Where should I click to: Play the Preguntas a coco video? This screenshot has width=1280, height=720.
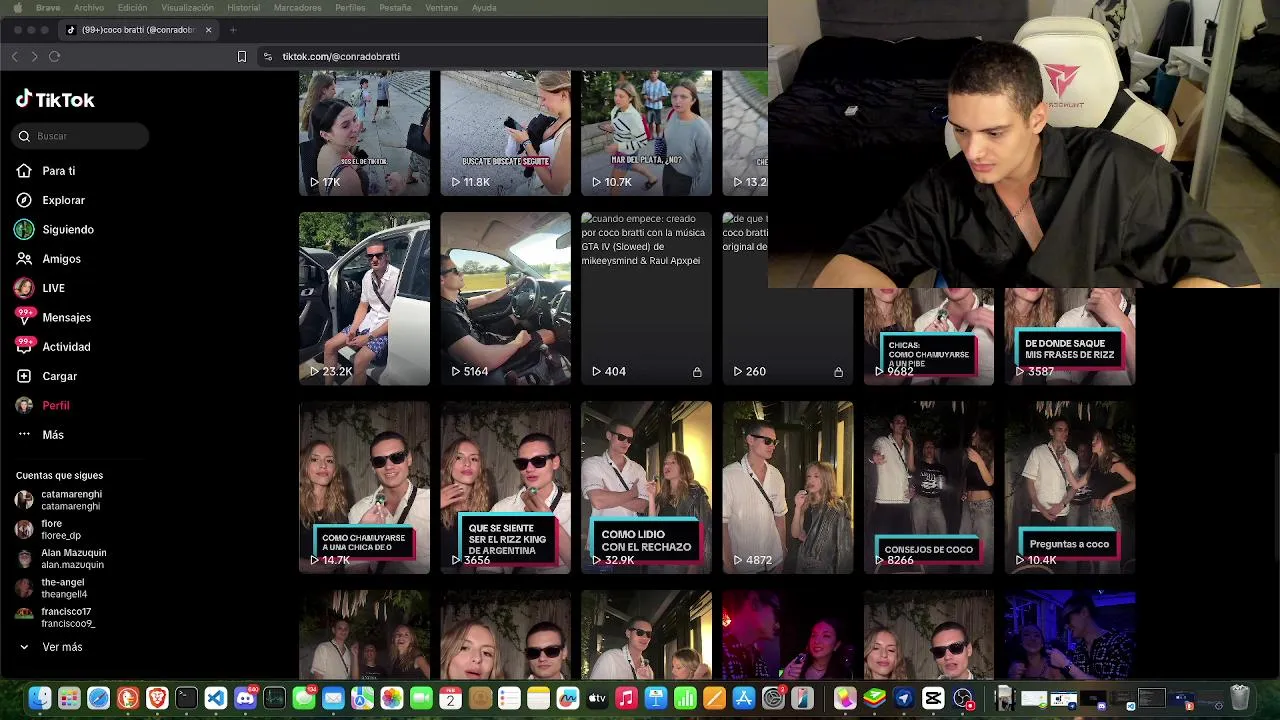click(x=1069, y=487)
